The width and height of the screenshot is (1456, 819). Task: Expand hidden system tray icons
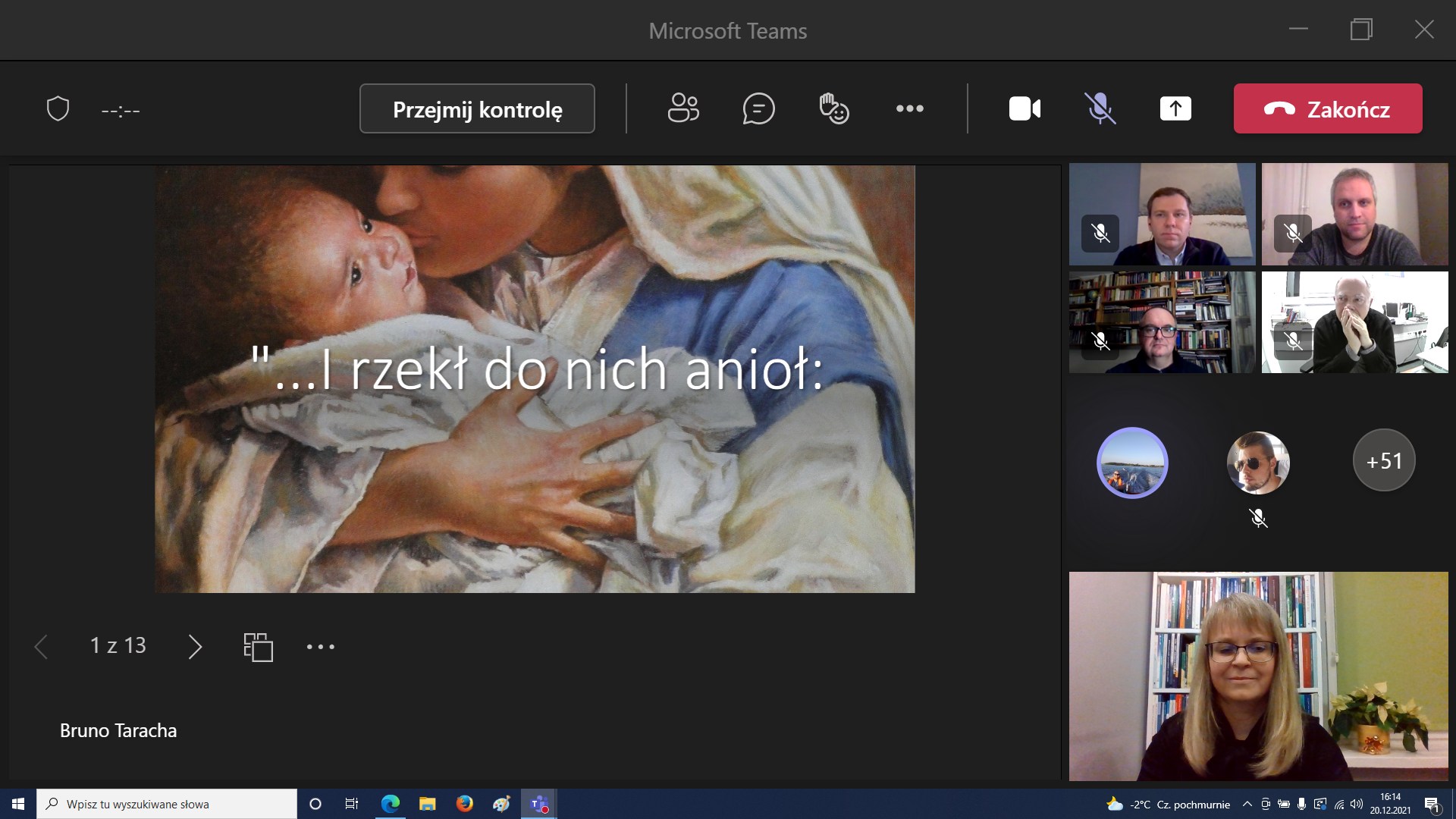pyautogui.click(x=1247, y=804)
